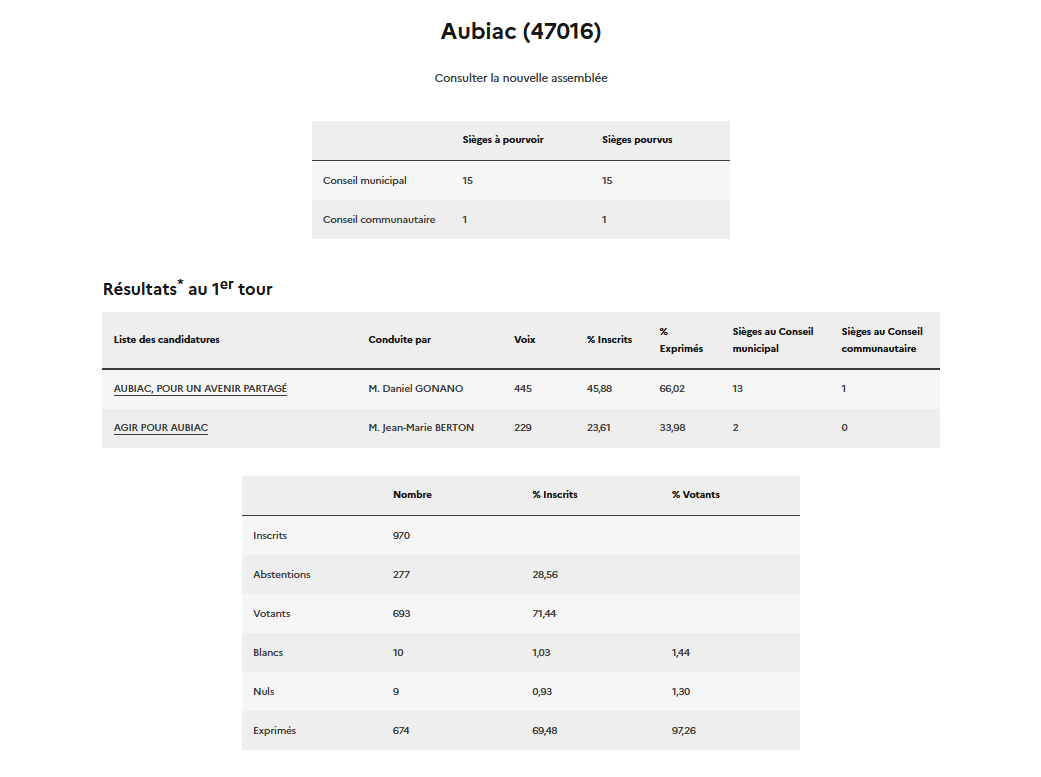The height and width of the screenshot is (777, 1041).
Task: Open the AGIR POUR AUBIAC list link
Action: click(161, 427)
